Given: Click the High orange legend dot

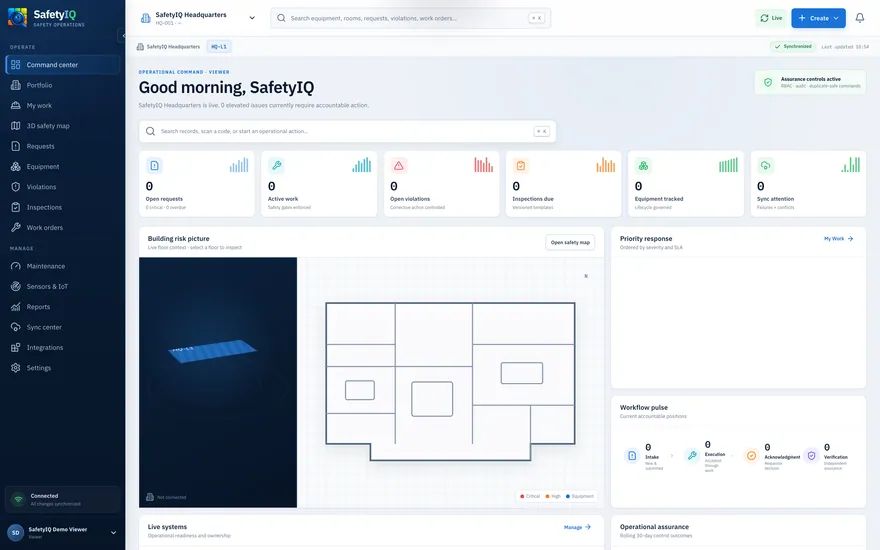Looking at the screenshot, I should [548, 496].
